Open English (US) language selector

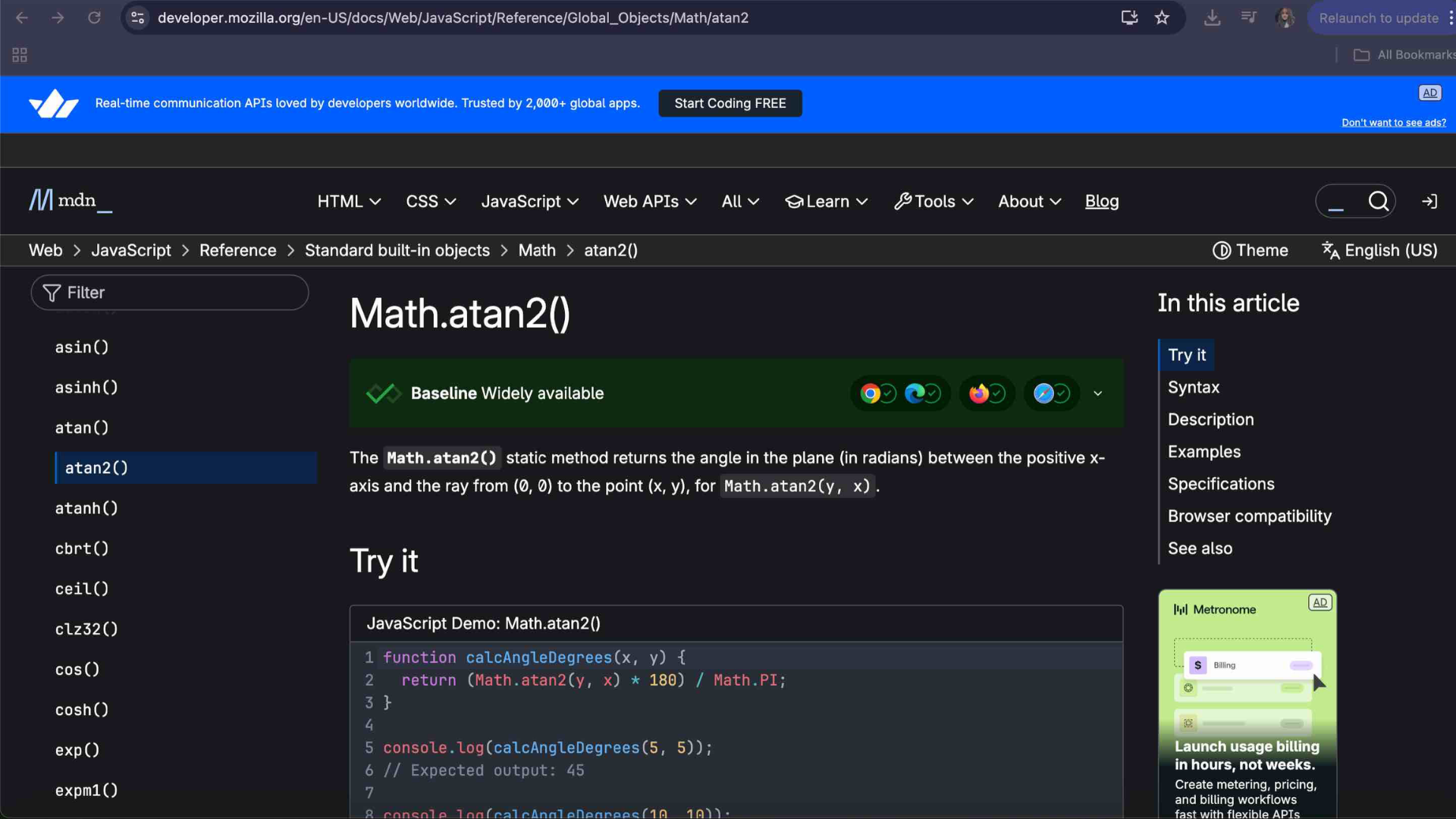click(1379, 250)
